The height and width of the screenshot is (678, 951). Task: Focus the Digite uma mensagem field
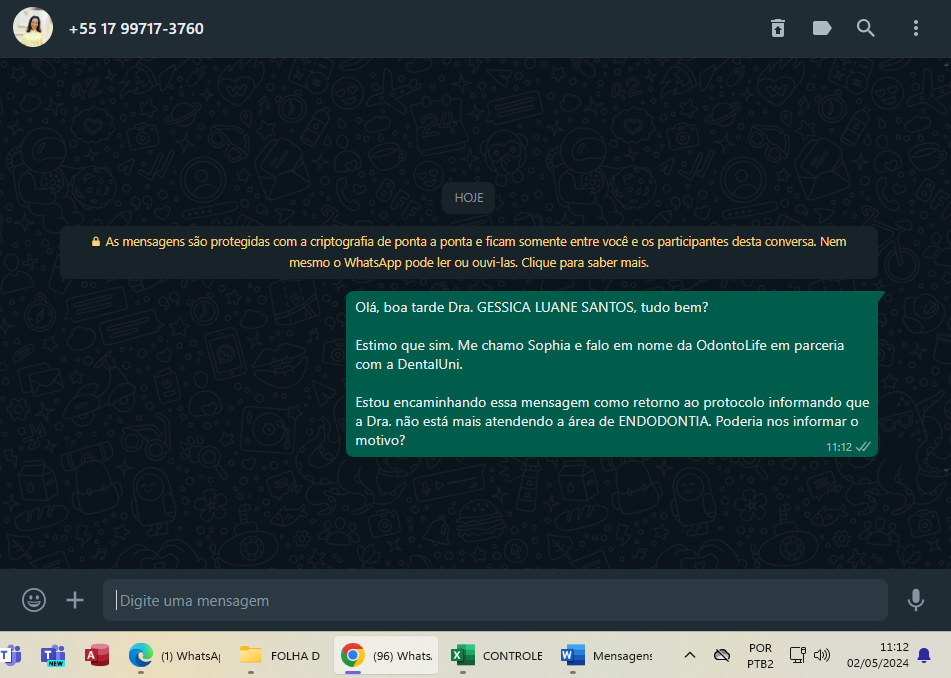point(495,600)
